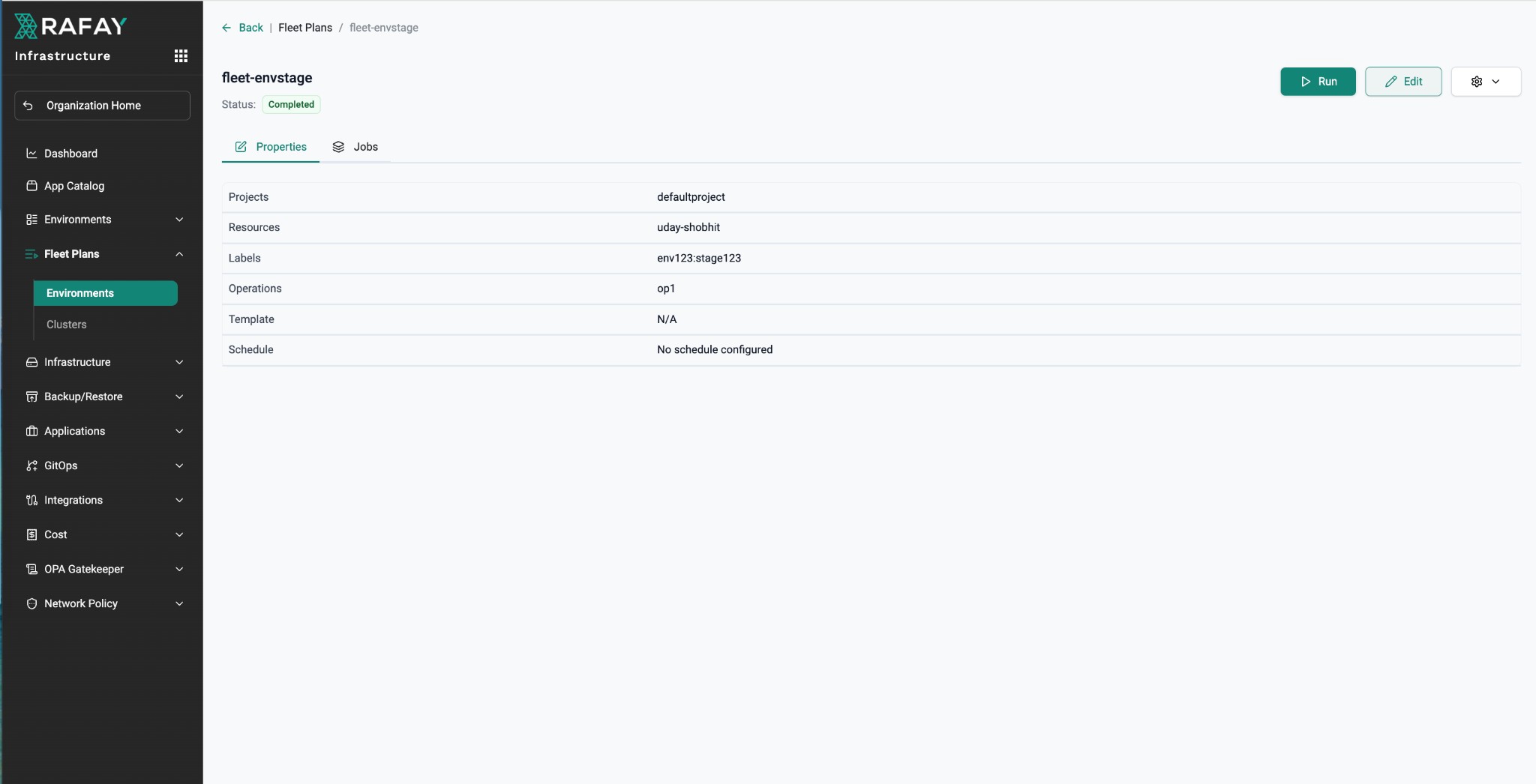The height and width of the screenshot is (784, 1536).
Task: Collapse the Fleet Plans section
Action: pyautogui.click(x=179, y=254)
